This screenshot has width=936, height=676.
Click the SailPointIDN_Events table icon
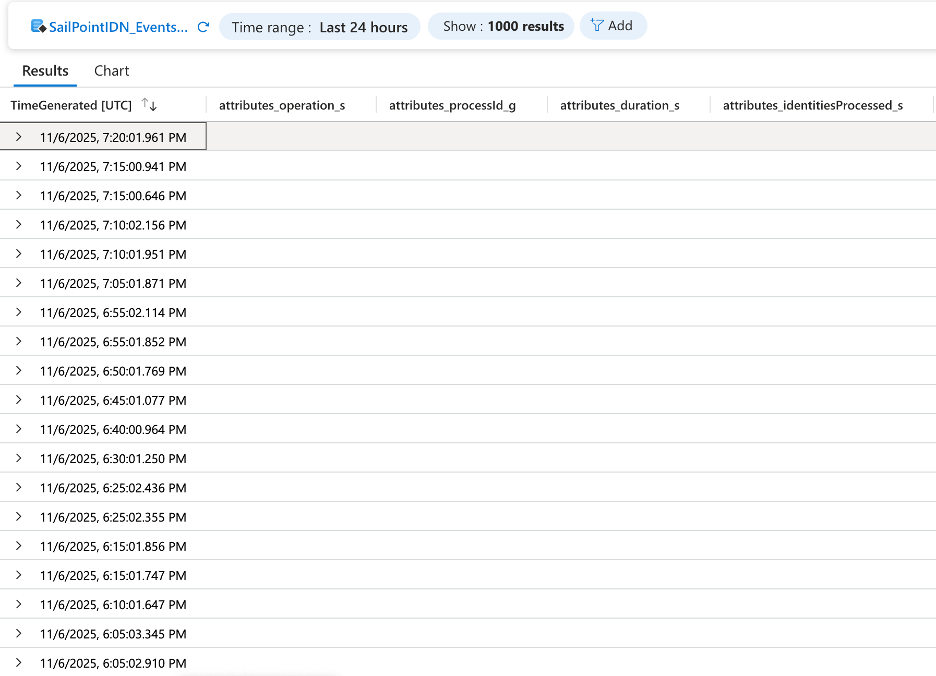(x=38, y=26)
